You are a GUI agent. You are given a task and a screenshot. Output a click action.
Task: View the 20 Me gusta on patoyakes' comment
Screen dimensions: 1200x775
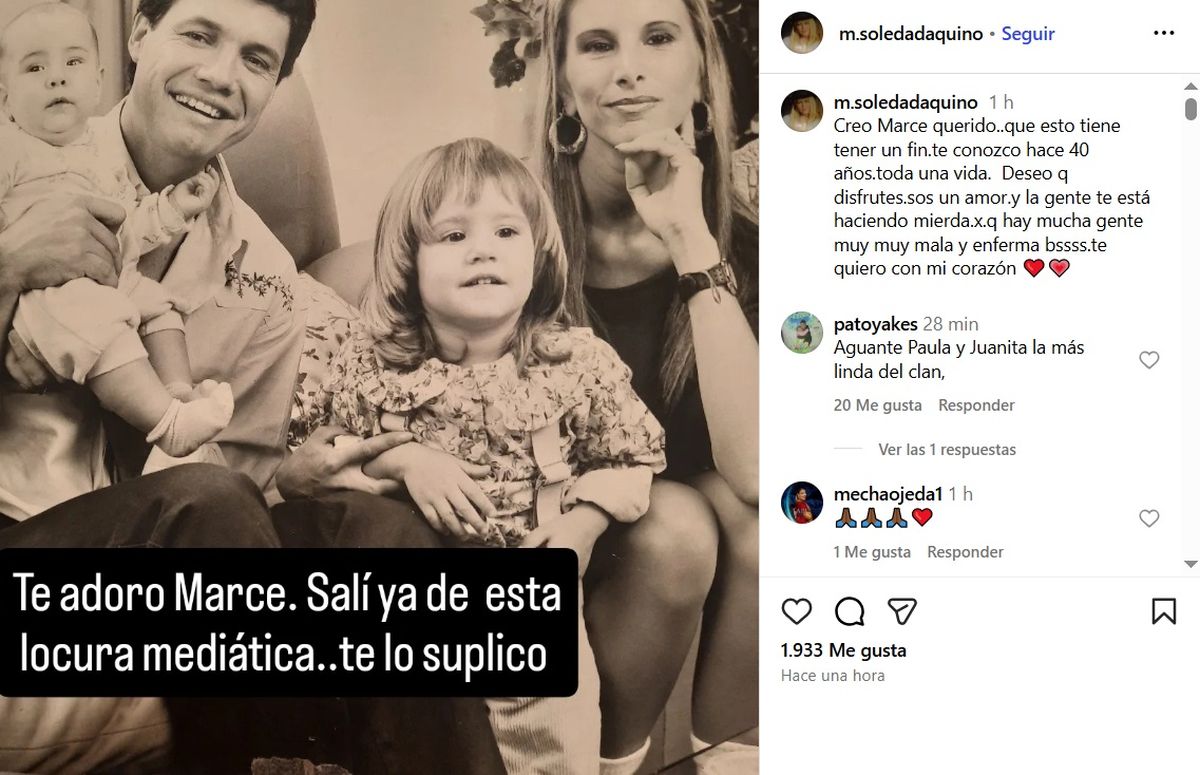[877, 405]
